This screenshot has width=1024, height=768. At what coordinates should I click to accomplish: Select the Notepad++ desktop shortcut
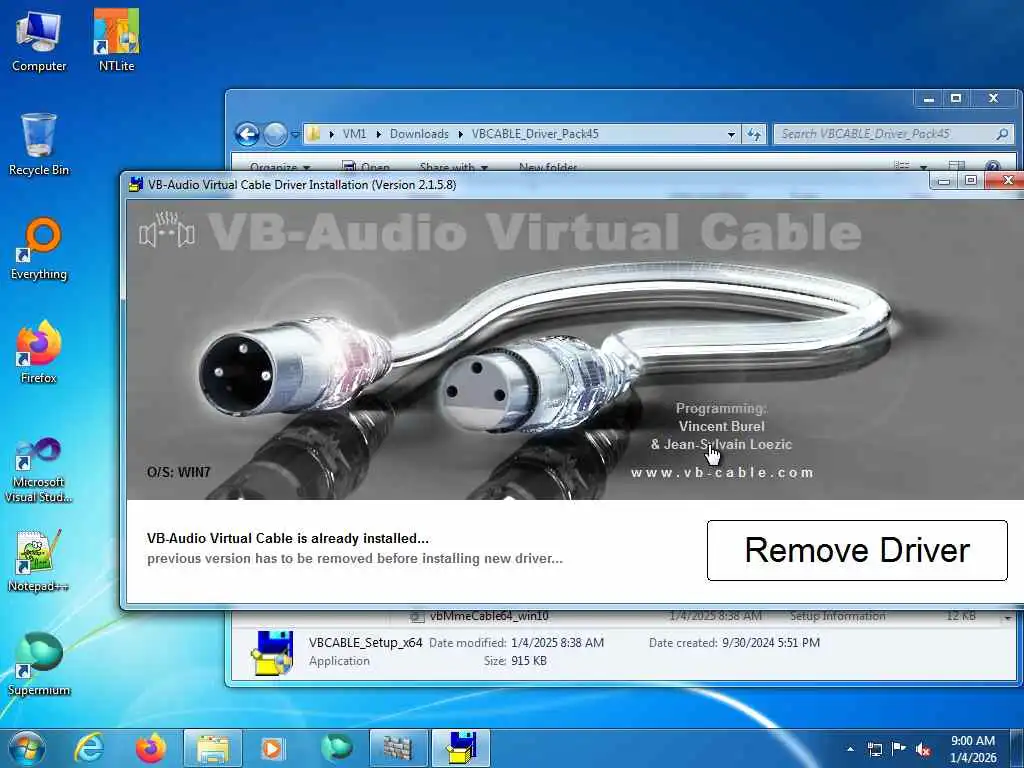tap(39, 561)
